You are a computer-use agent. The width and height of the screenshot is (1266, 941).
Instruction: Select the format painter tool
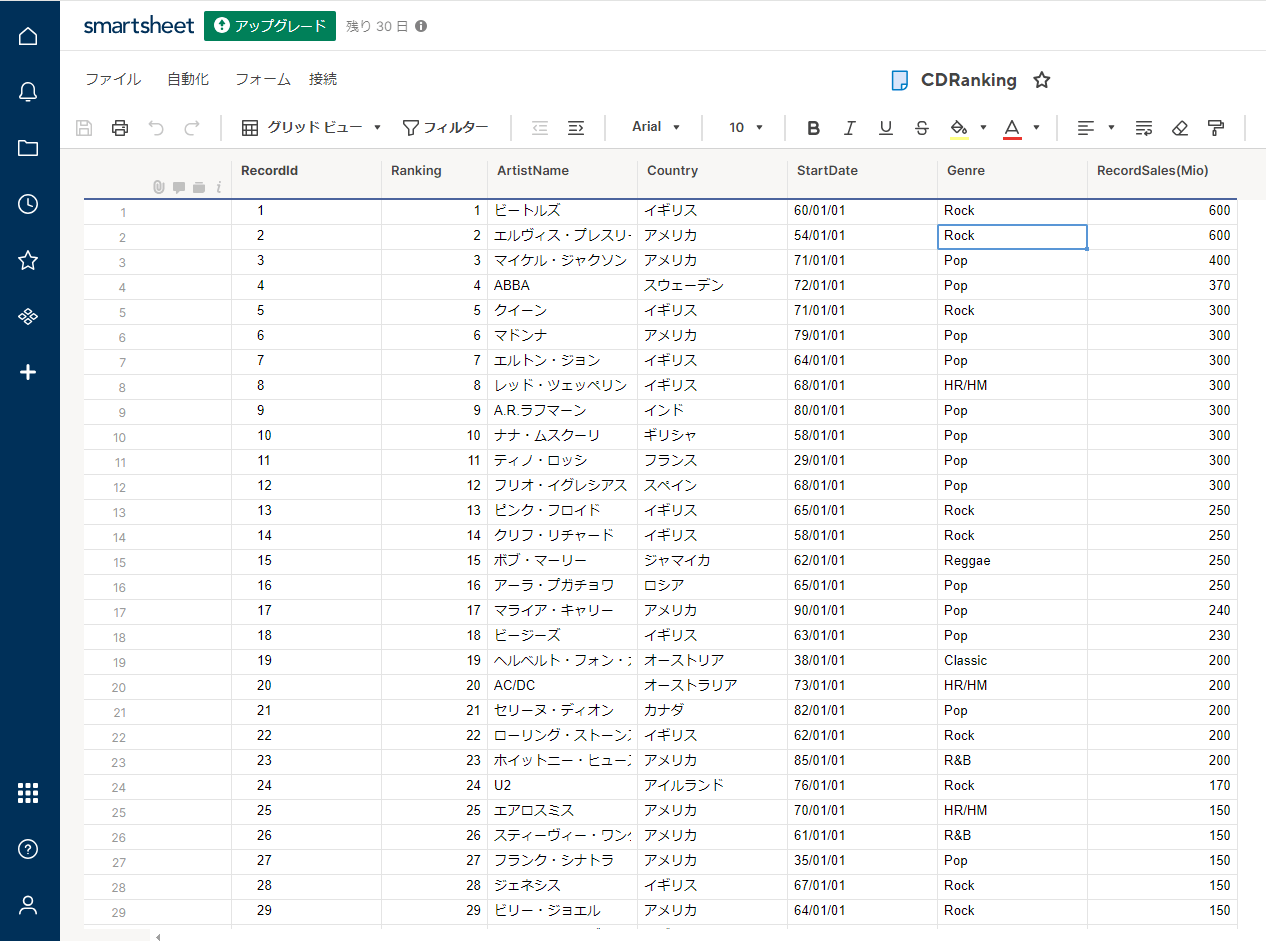[1216, 128]
